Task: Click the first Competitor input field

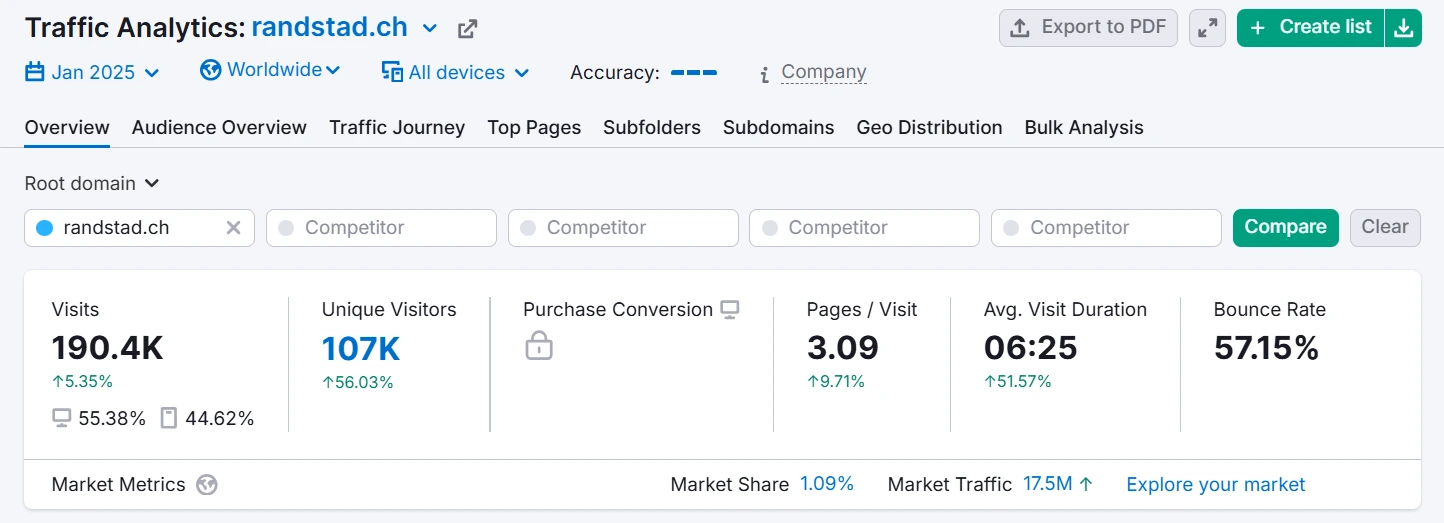Action: pos(381,228)
